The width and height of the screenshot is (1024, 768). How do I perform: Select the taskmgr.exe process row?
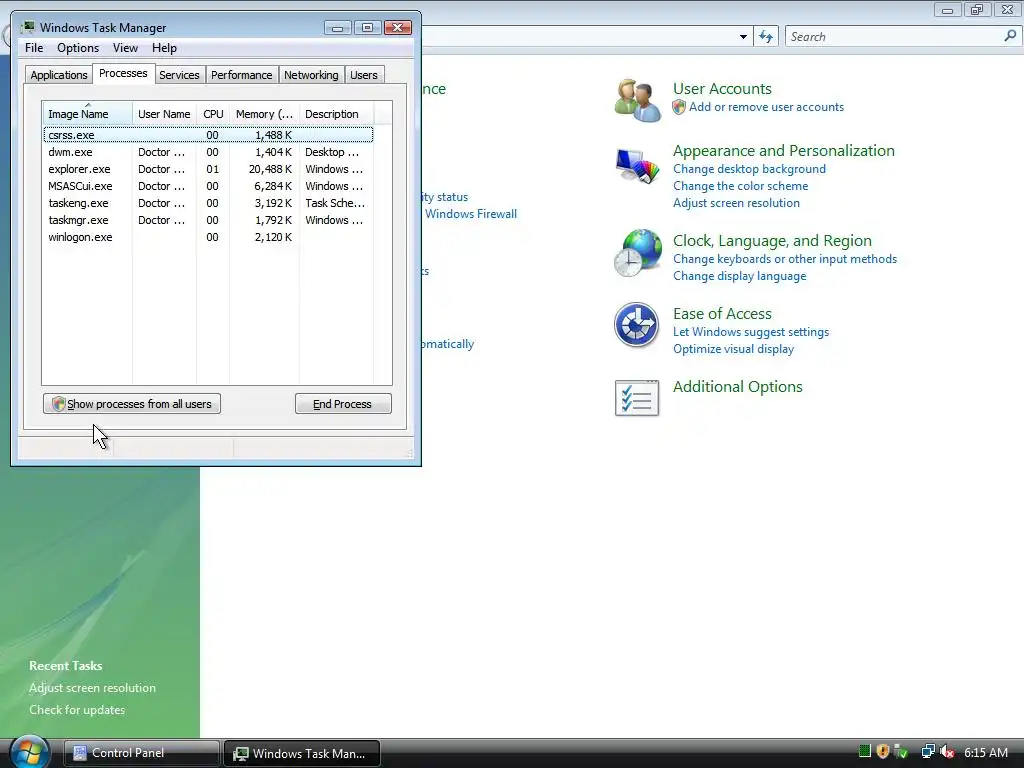[208, 220]
